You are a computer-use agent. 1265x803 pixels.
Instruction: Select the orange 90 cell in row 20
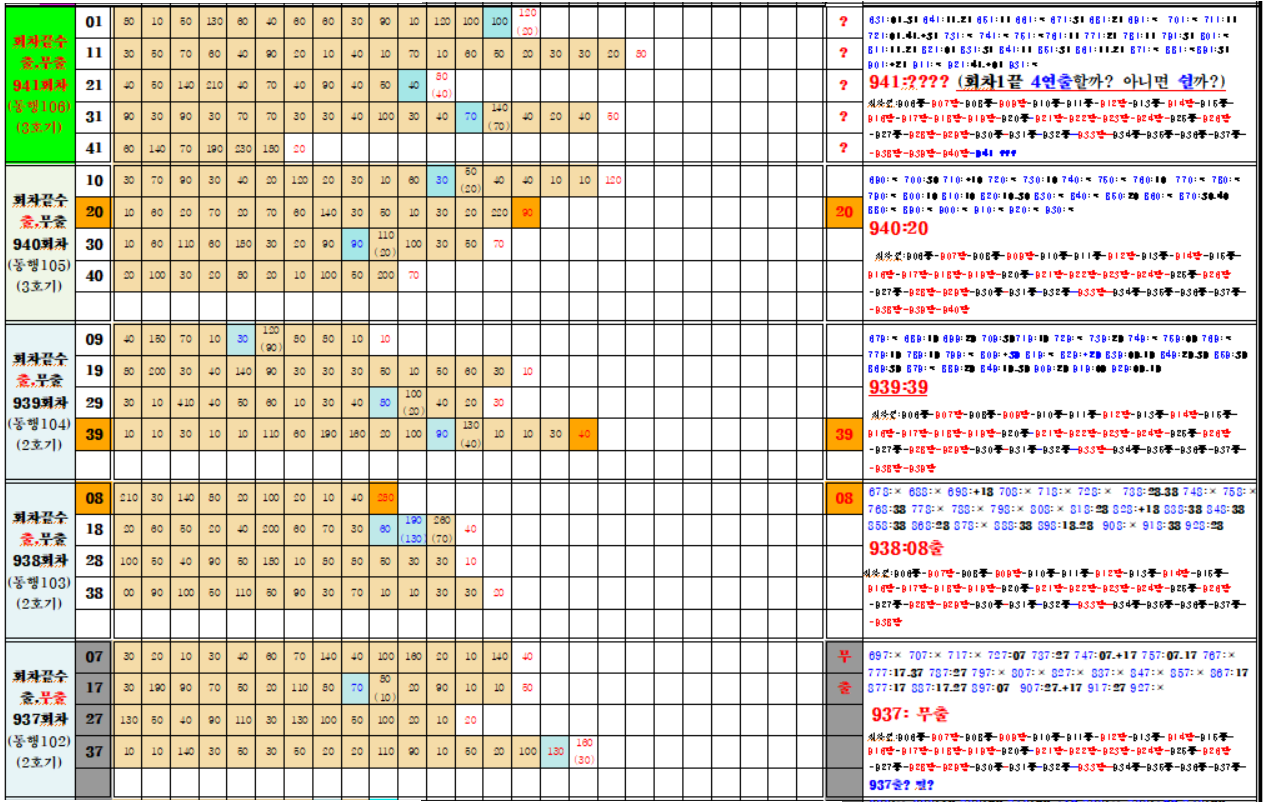527,212
